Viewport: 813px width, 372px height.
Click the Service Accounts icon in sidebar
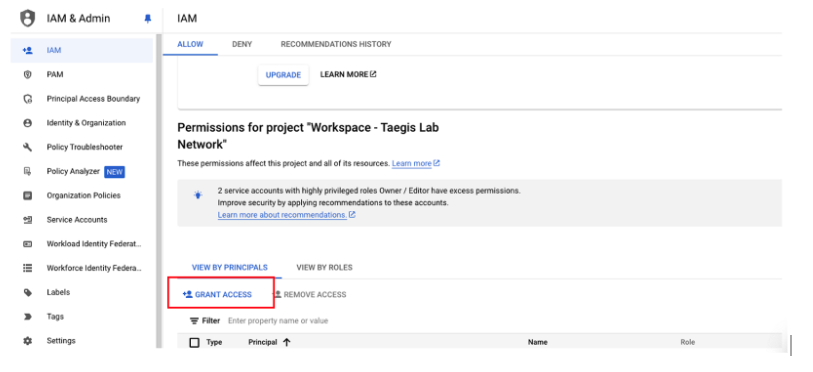pos(27,220)
